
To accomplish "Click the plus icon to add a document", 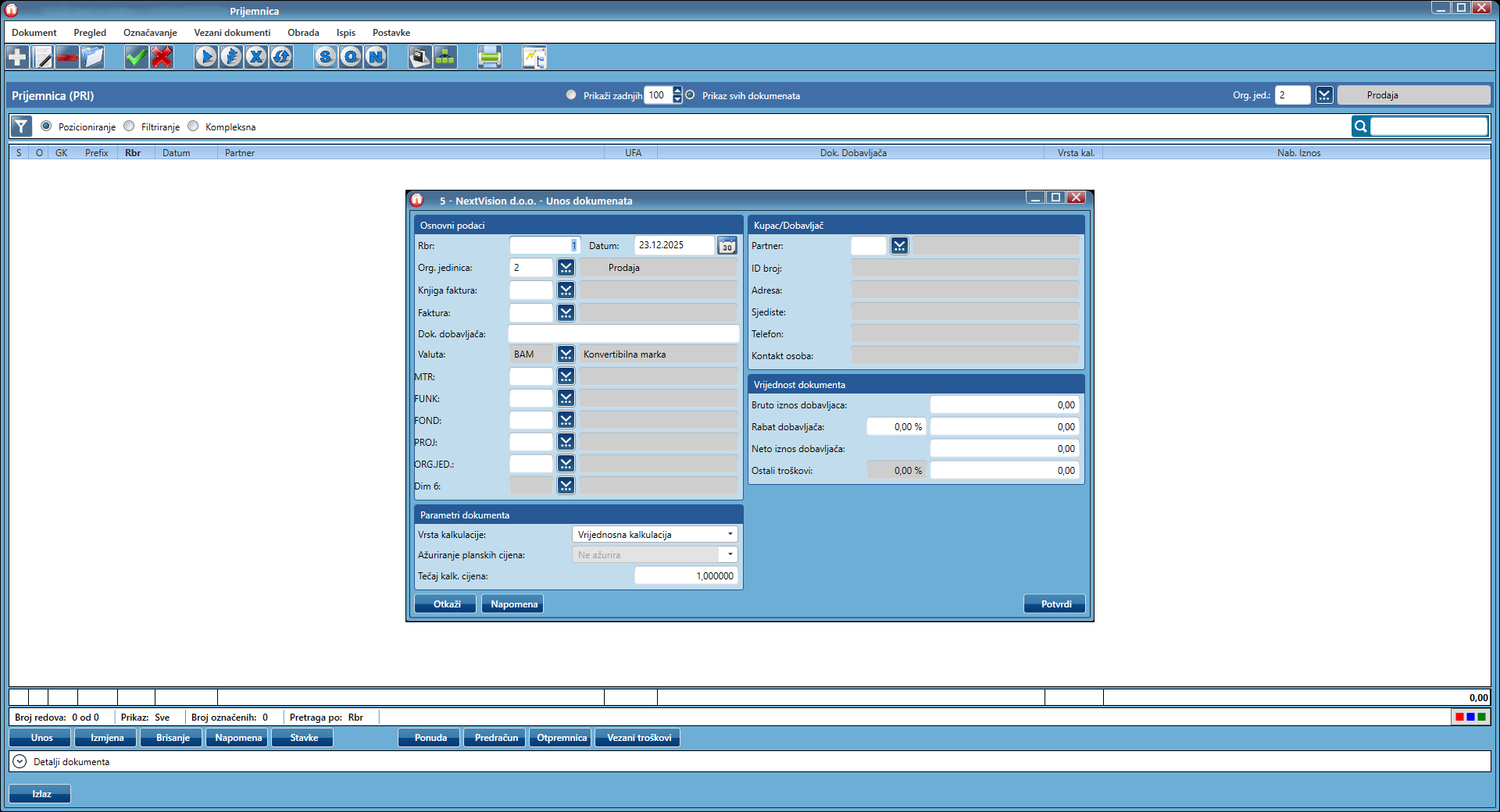I will point(17,57).
